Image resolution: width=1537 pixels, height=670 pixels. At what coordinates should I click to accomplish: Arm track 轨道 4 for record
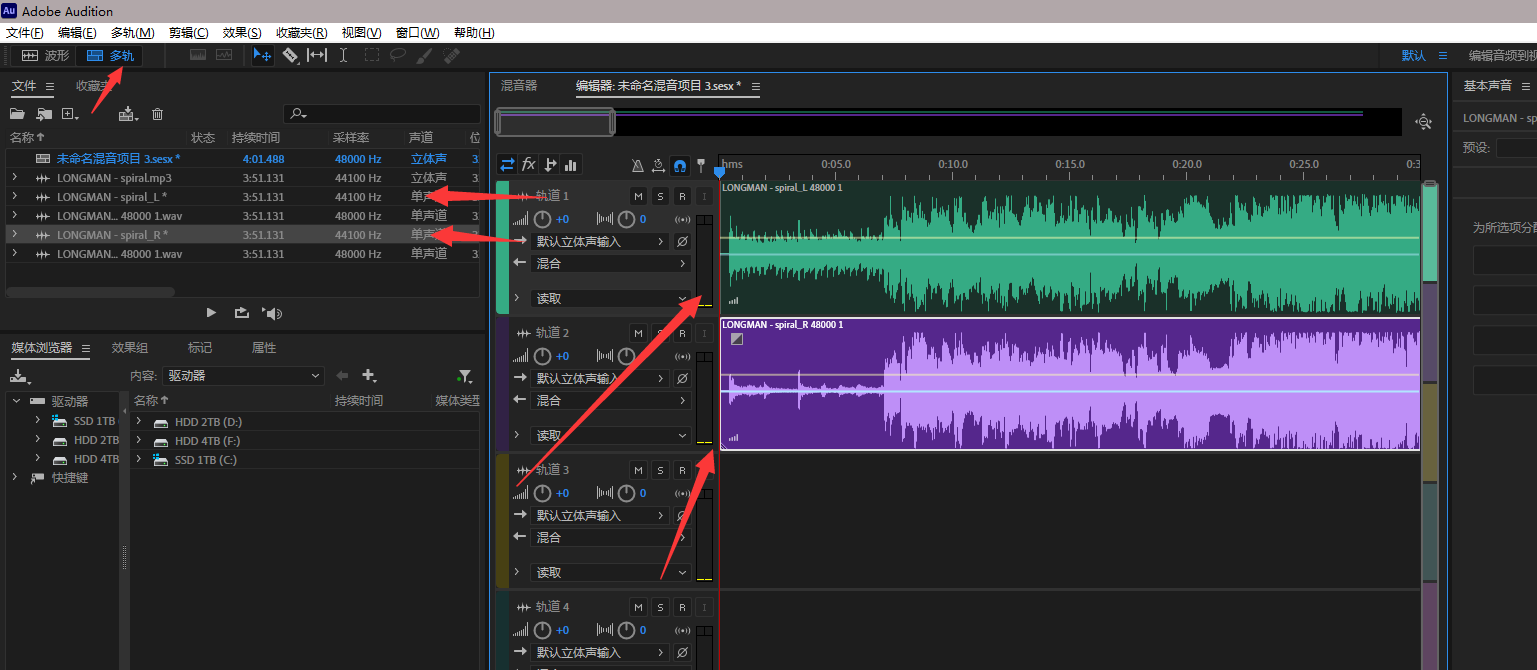(x=682, y=607)
